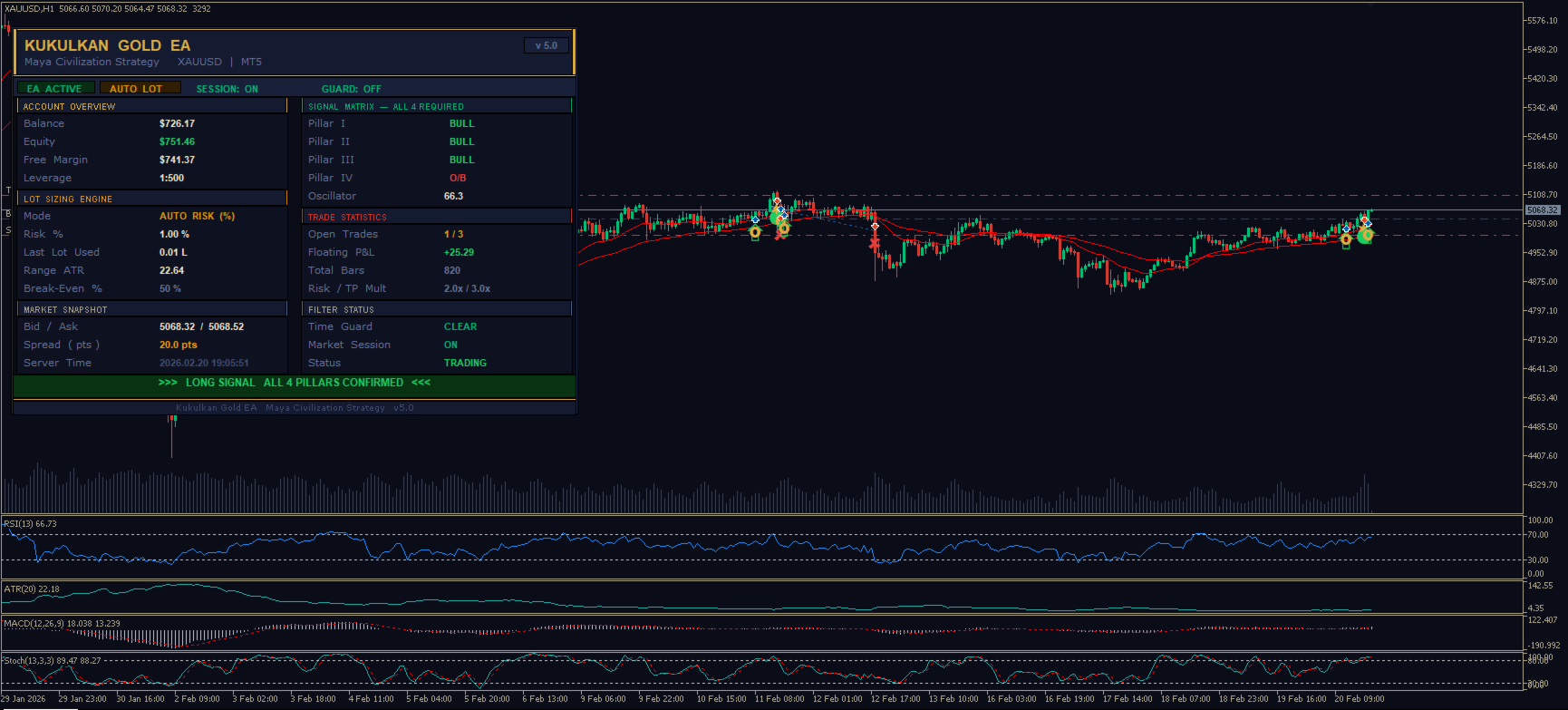
Task: Toggle the EA ACTIVE button
Action: (55, 89)
